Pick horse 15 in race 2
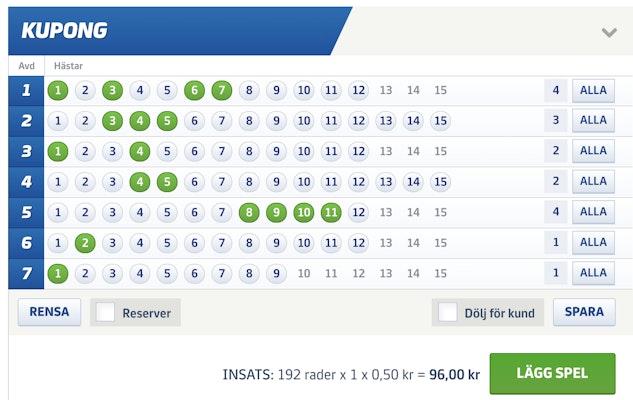 [x=440, y=121]
